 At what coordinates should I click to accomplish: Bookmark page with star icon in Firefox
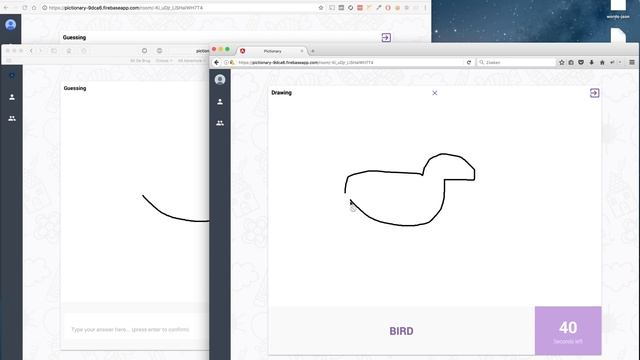click(562, 62)
